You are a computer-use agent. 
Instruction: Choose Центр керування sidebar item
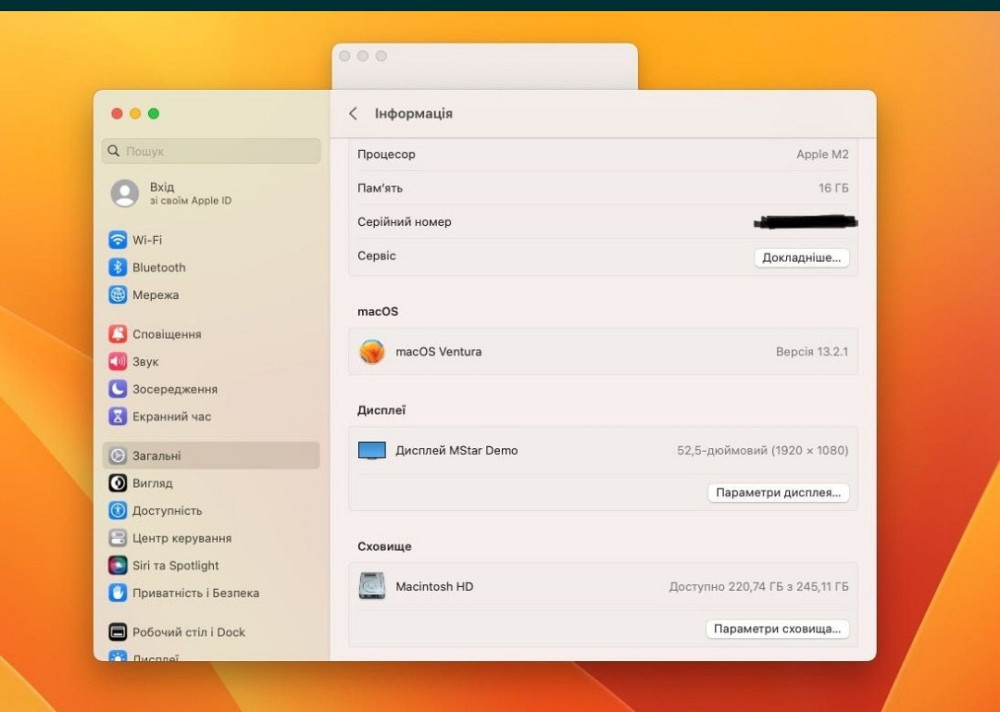tap(182, 538)
